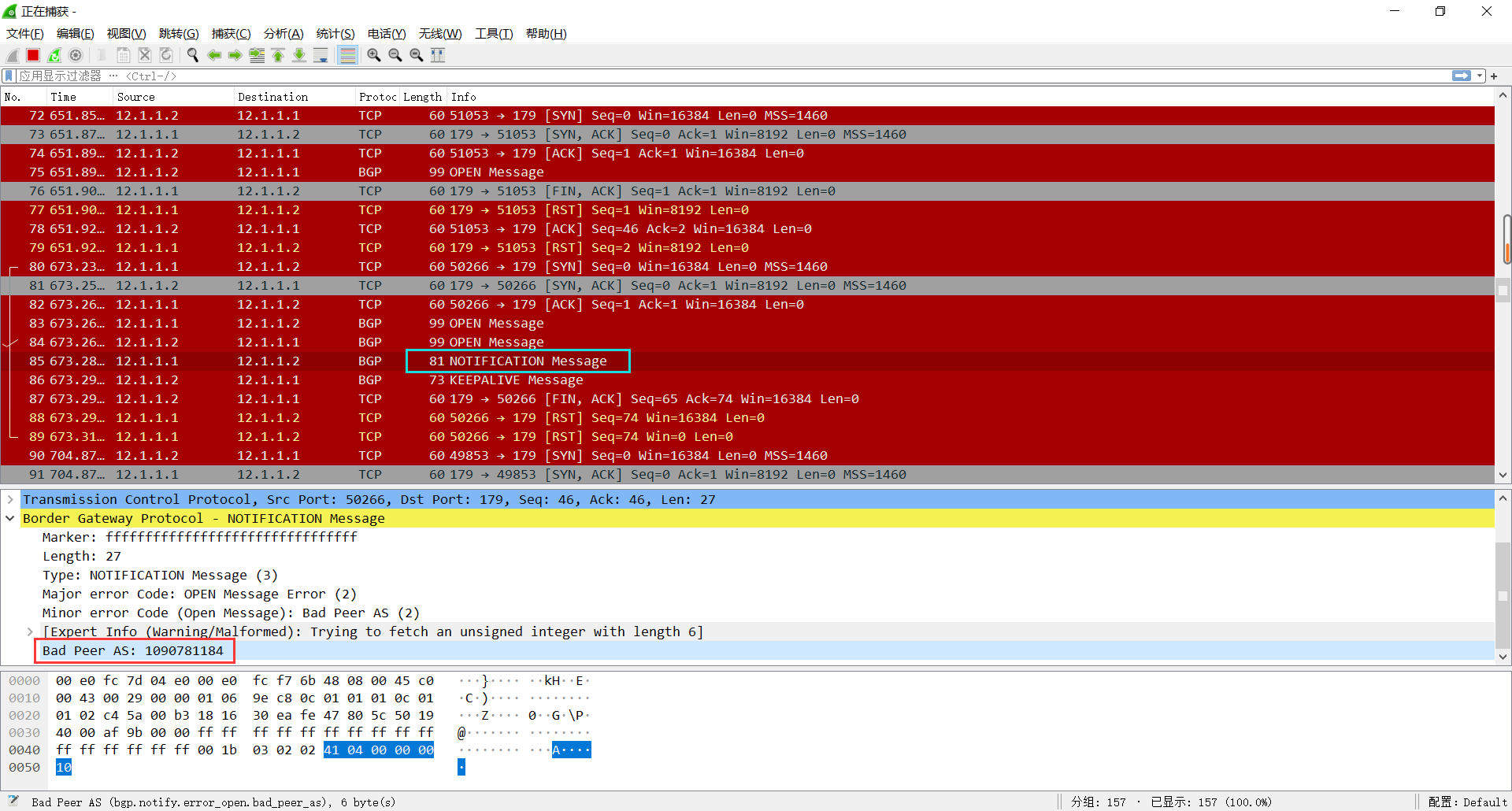Expand the Expert Info warning node
Image resolution: width=1512 pixels, height=811 pixels.
30,631
